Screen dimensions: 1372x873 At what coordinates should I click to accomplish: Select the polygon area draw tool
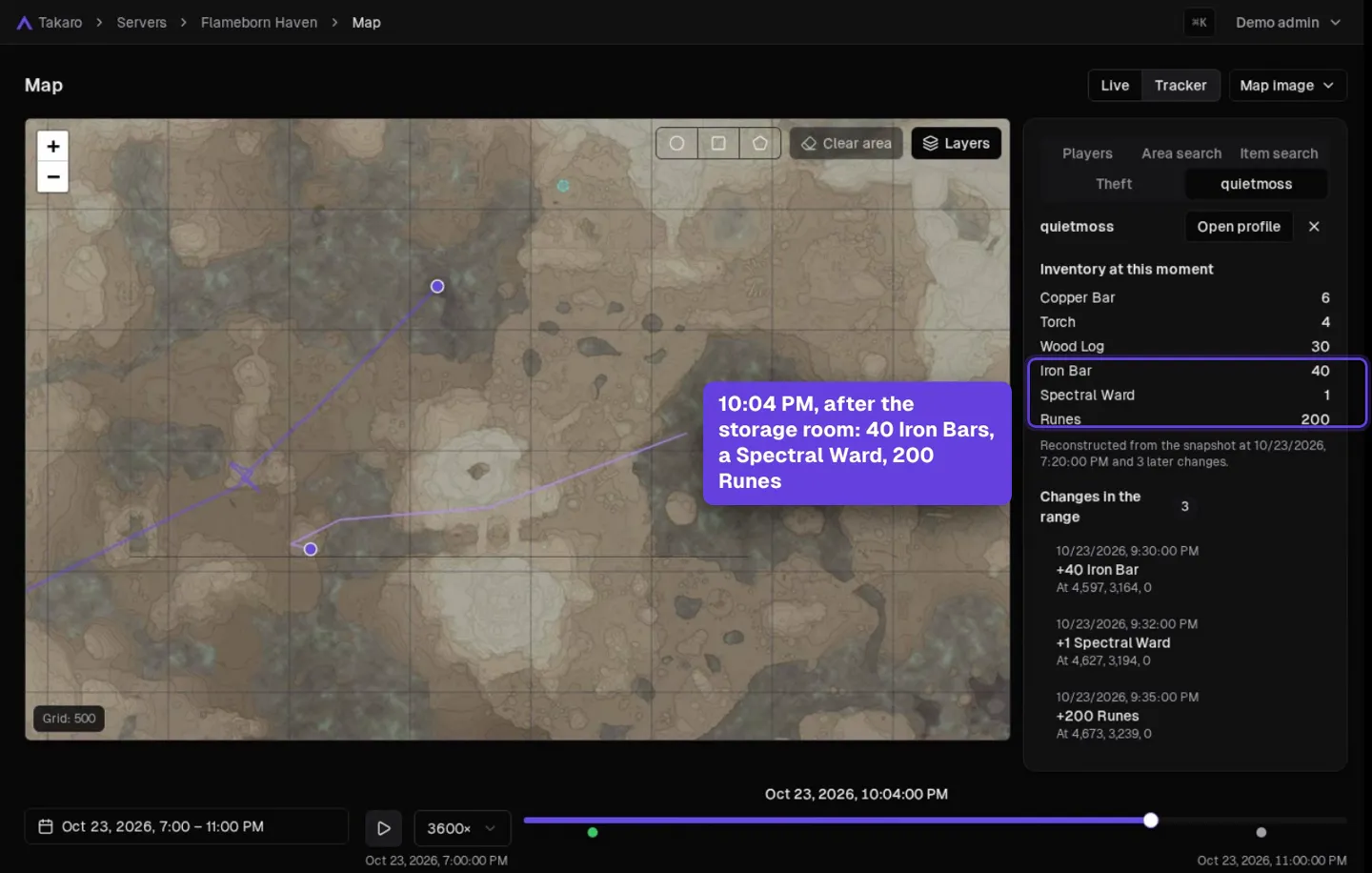pos(759,143)
